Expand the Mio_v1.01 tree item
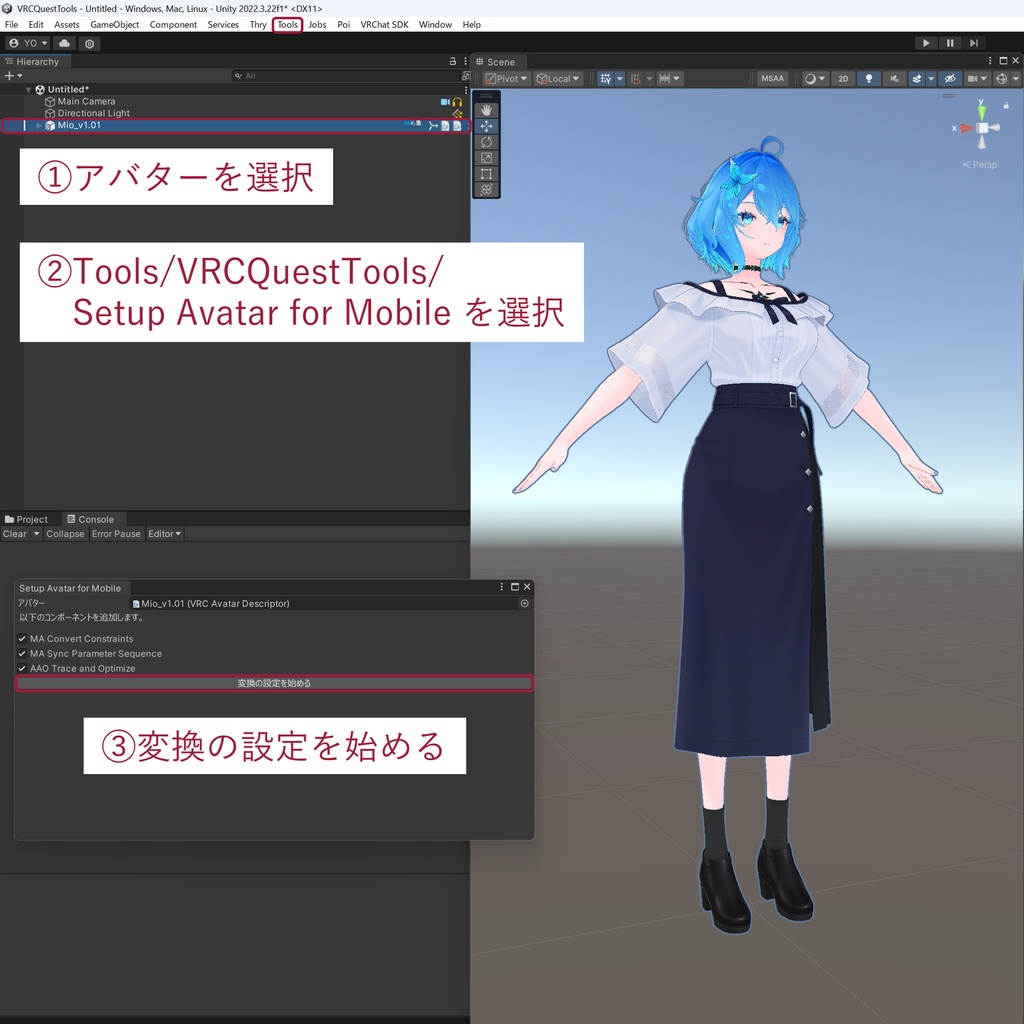The height and width of the screenshot is (1024, 1024). (39, 125)
